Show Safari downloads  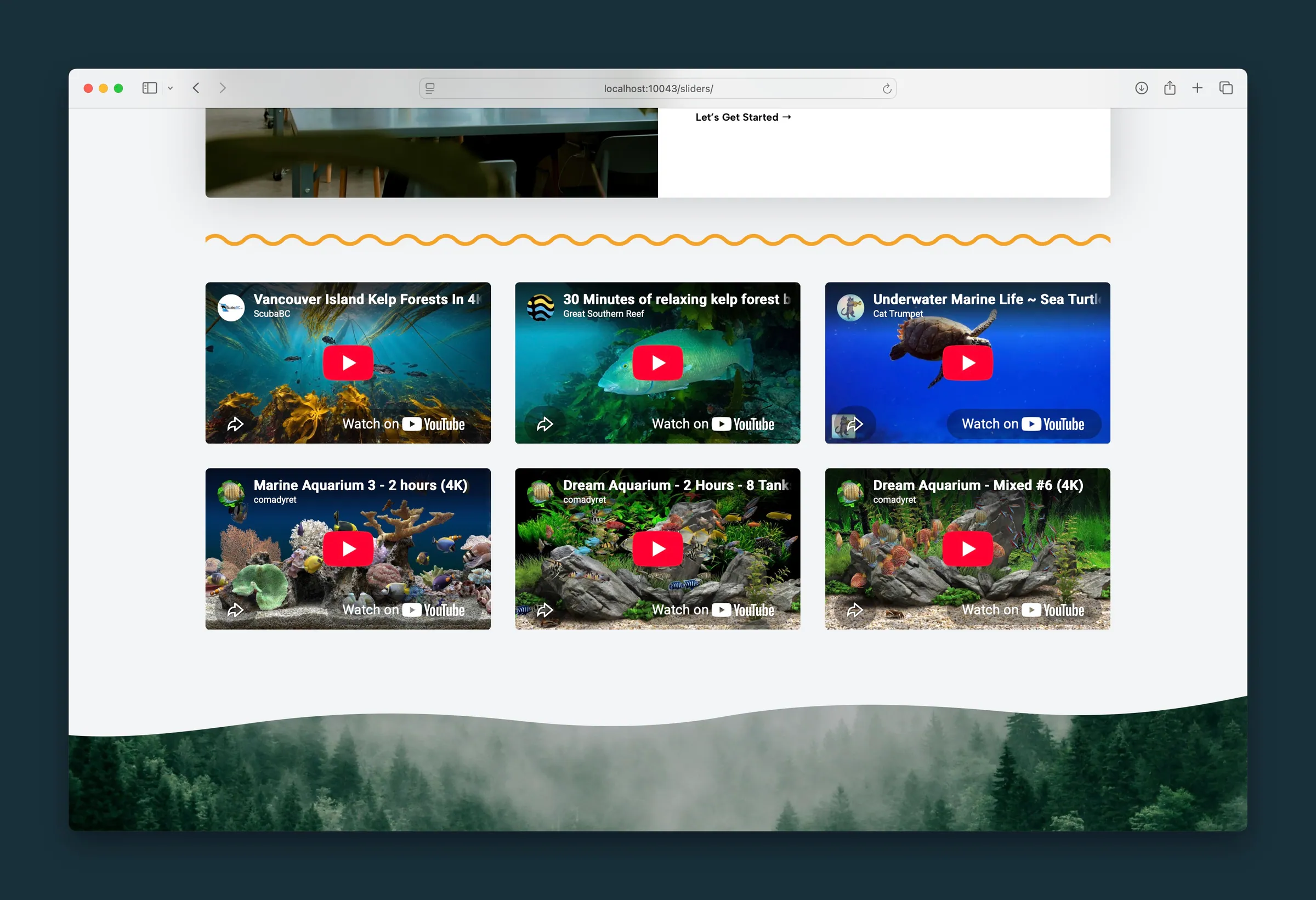click(1142, 88)
